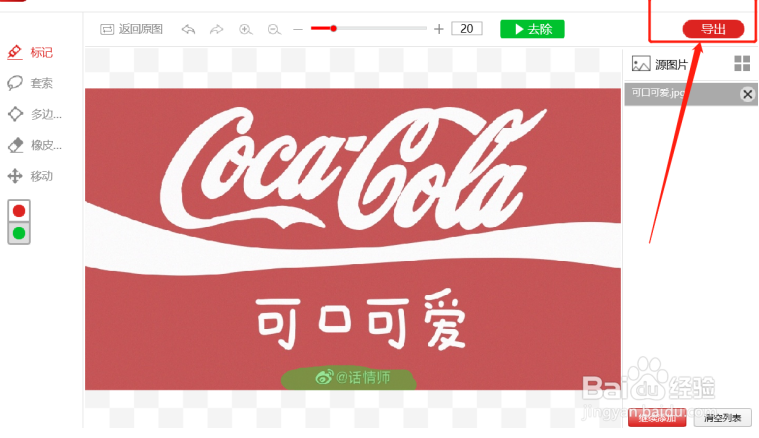Image resolution: width=759 pixels, height=438 pixels.
Task: Select the 套索 lasso tool
Action: 30,83
